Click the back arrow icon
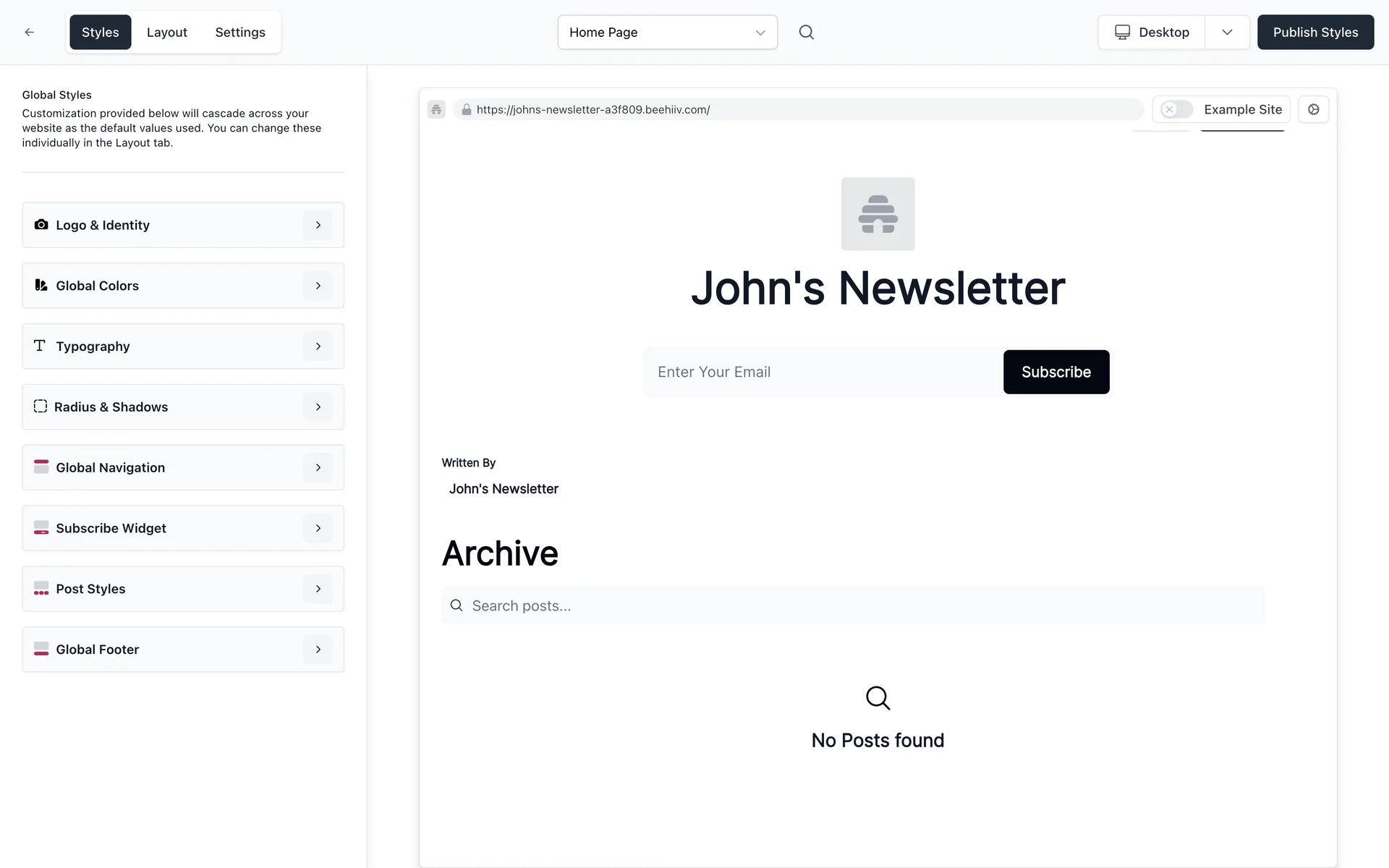This screenshot has width=1389, height=868. point(29,32)
